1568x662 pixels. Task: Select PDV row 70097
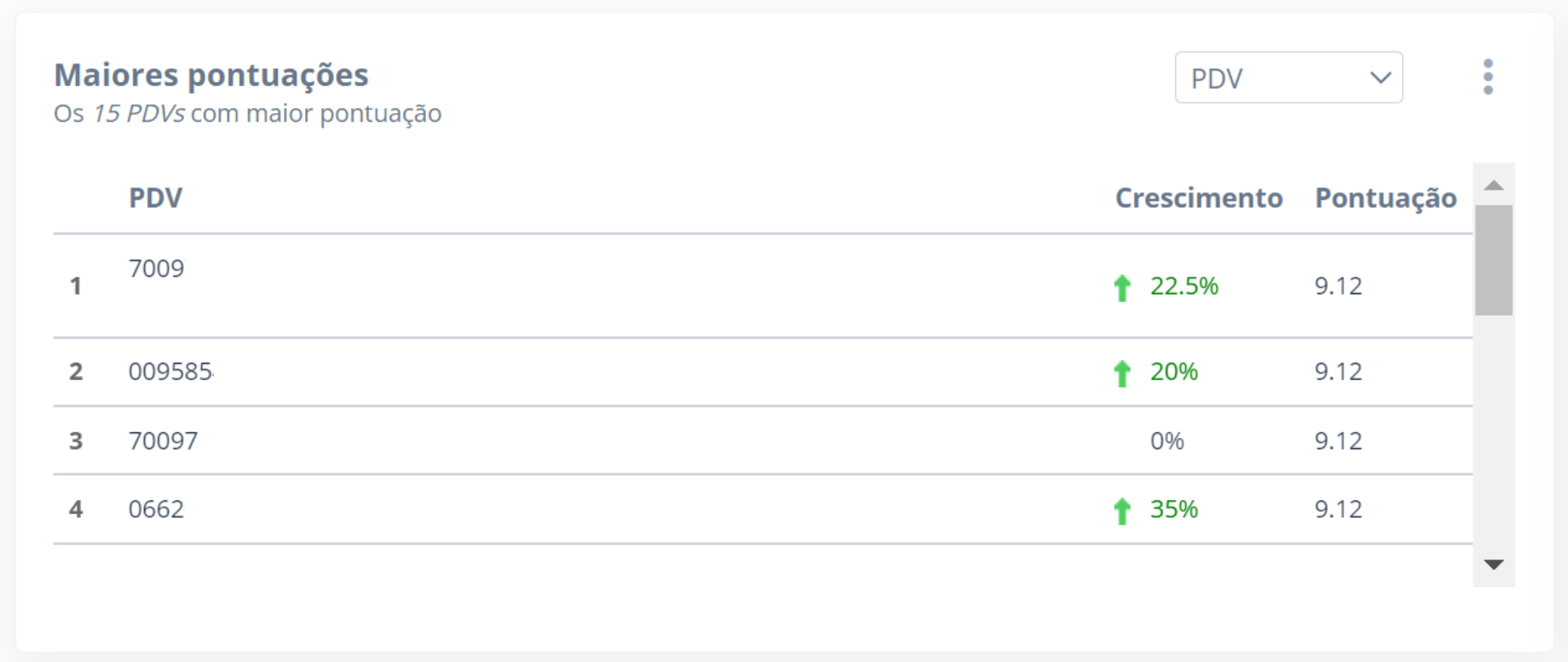pyautogui.click(x=762, y=440)
